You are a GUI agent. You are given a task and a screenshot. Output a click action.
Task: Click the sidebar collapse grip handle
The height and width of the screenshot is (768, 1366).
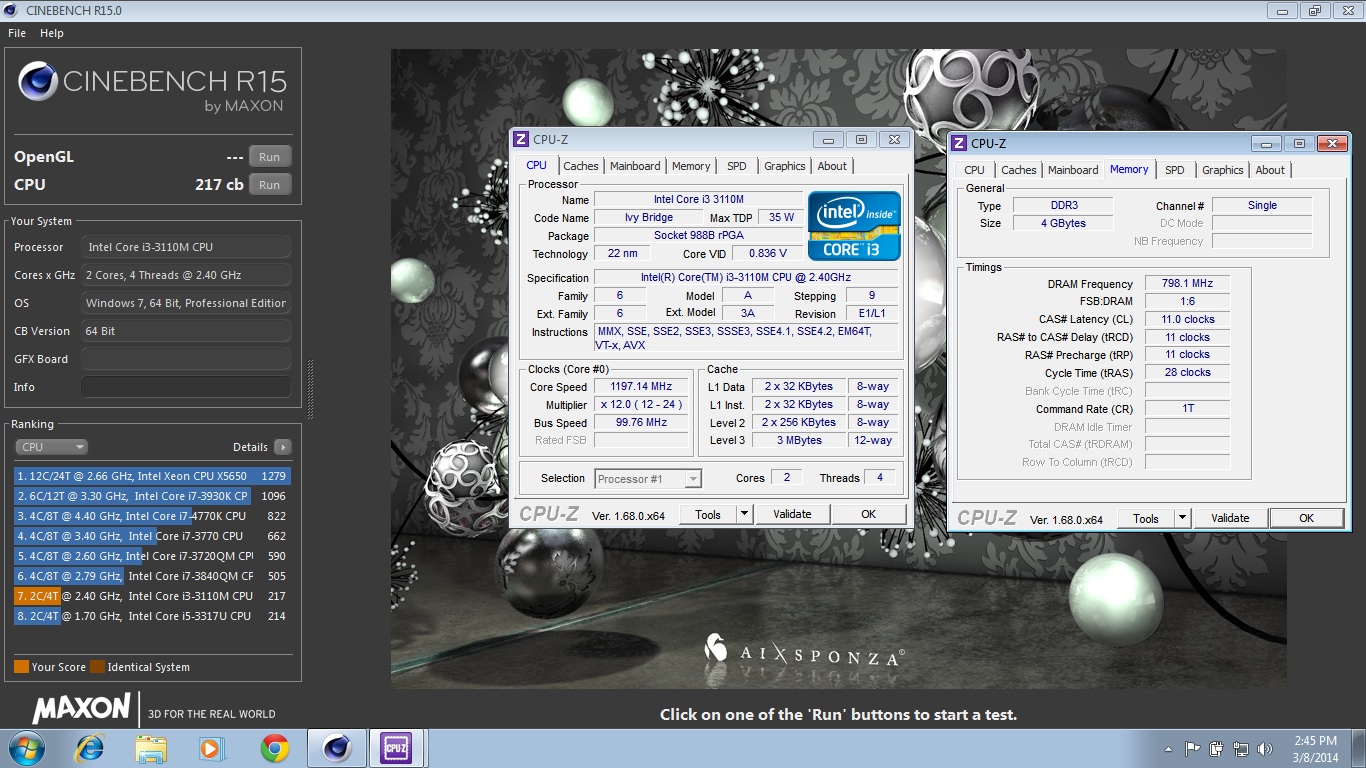pos(310,390)
